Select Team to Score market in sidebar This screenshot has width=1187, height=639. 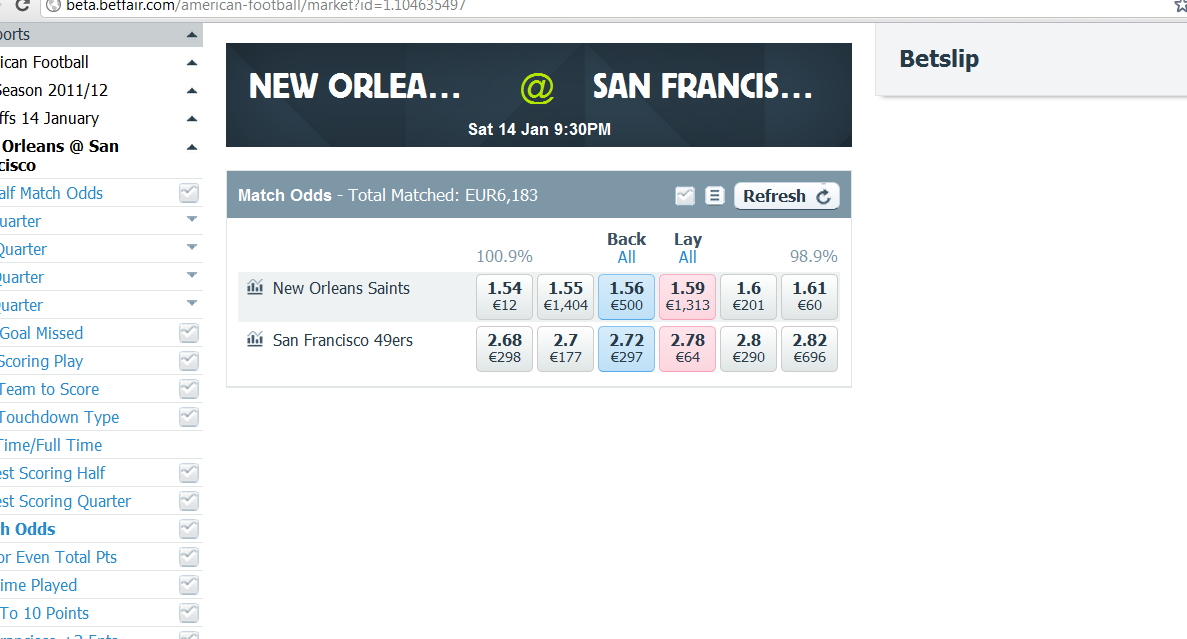tap(49, 389)
